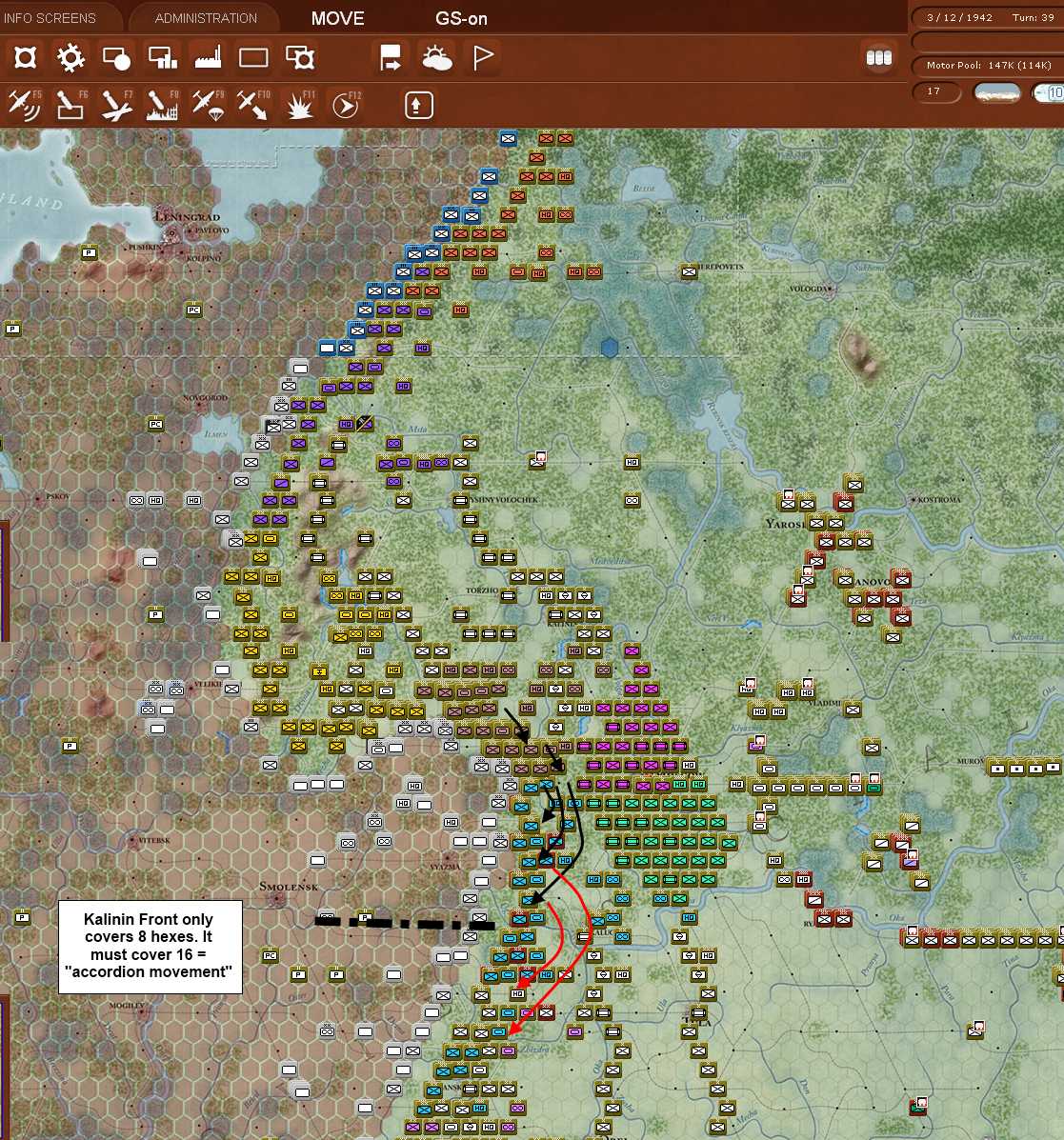Click the Mogilev town label
This screenshot has height=1140, width=1064.
127,1007
